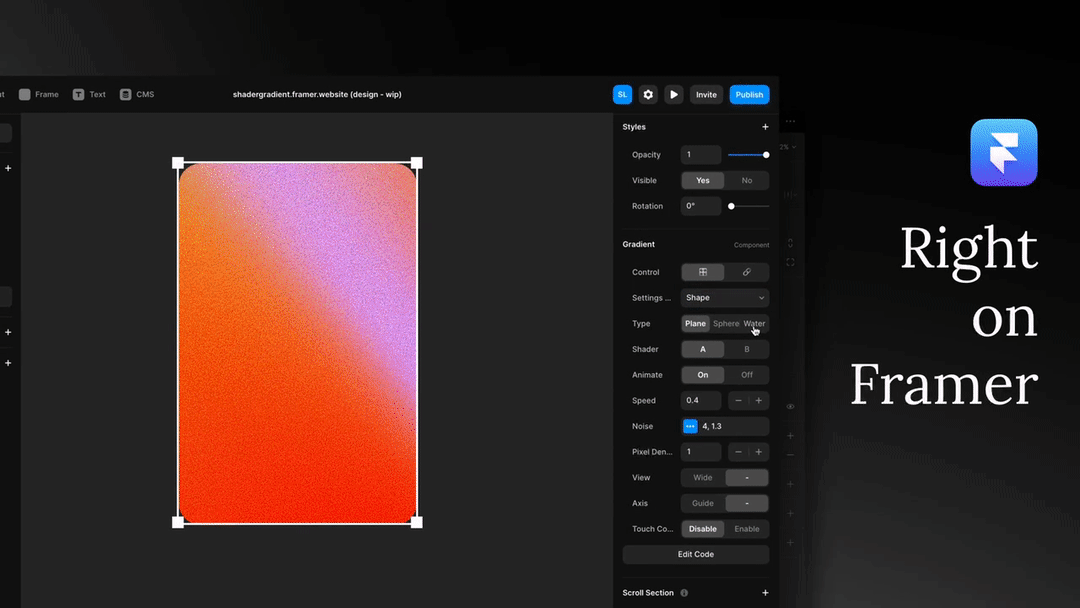Screen dimensions: 1080x608
Task: Select Water gradient type
Action: (x=754, y=324)
